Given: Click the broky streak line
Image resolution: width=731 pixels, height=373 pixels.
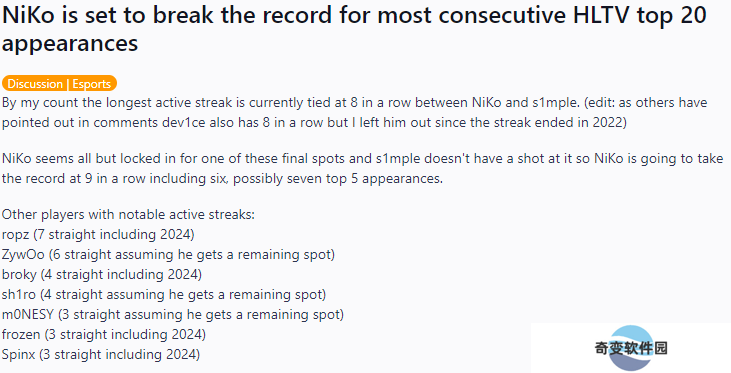Looking at the screenshot, I should tap(102, 274).
